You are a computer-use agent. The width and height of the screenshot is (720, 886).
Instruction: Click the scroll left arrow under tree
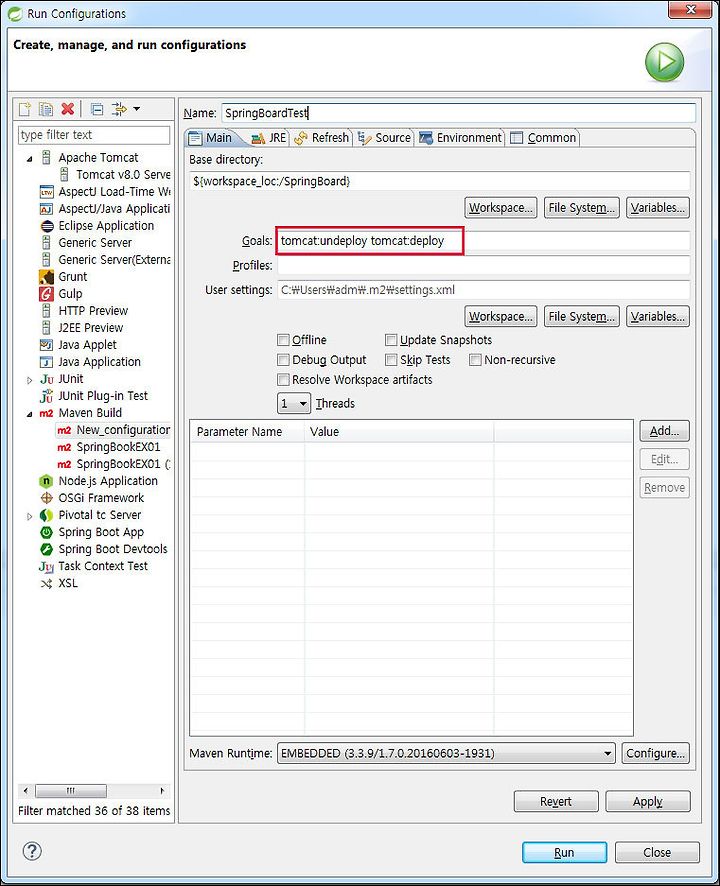click(25, 791)
